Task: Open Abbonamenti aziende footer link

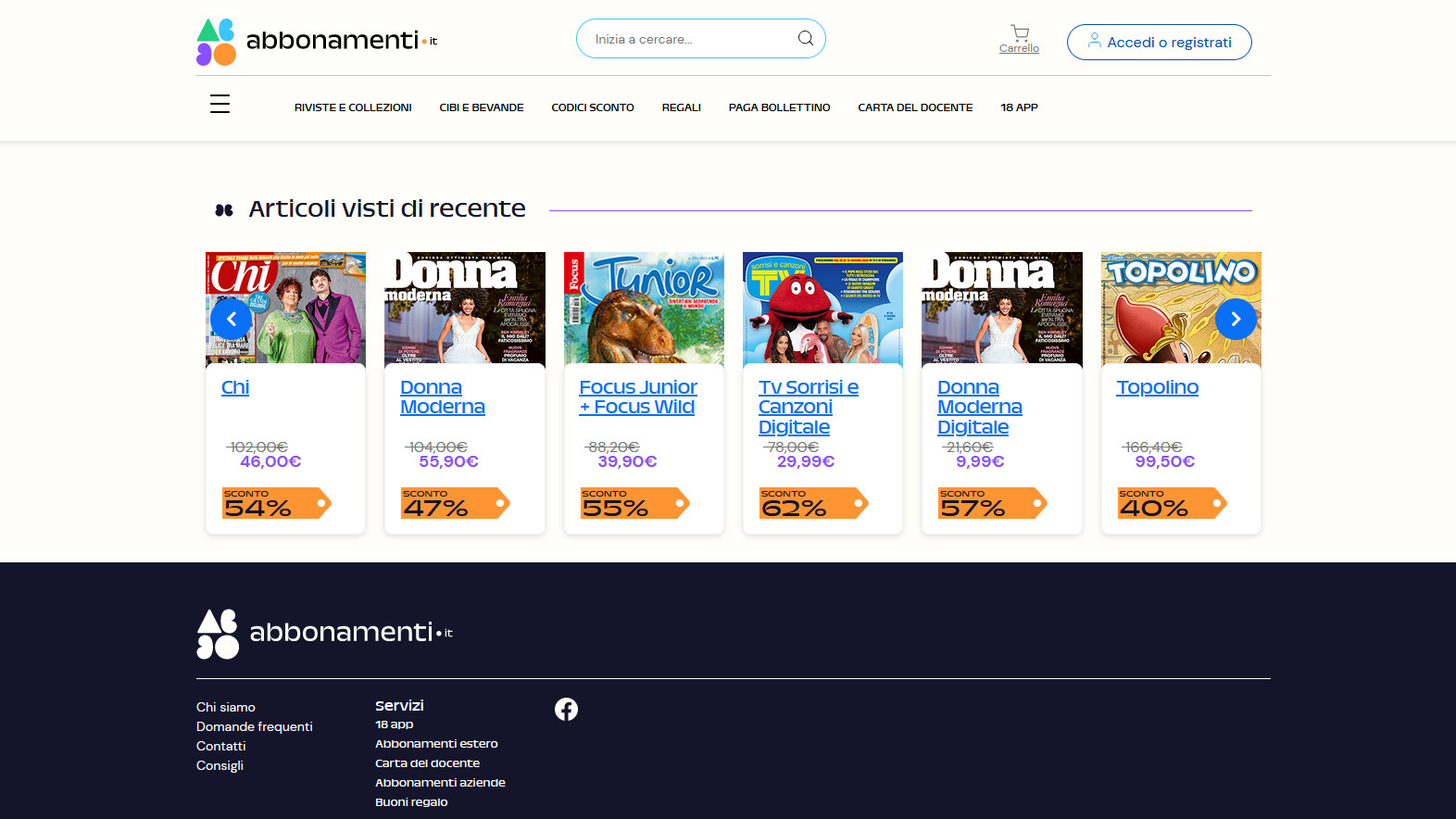Action: (x=440, y=783)
